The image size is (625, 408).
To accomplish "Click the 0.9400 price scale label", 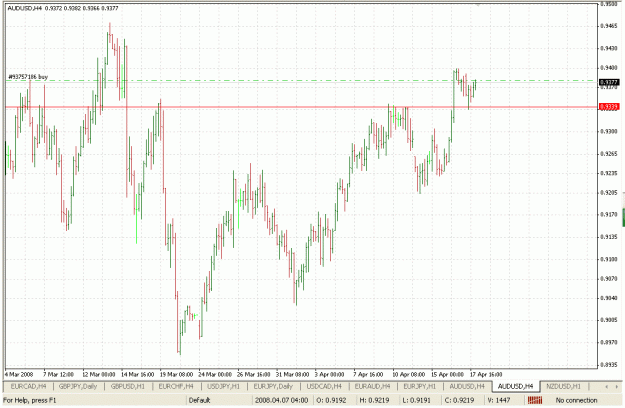I will (609, 68).
